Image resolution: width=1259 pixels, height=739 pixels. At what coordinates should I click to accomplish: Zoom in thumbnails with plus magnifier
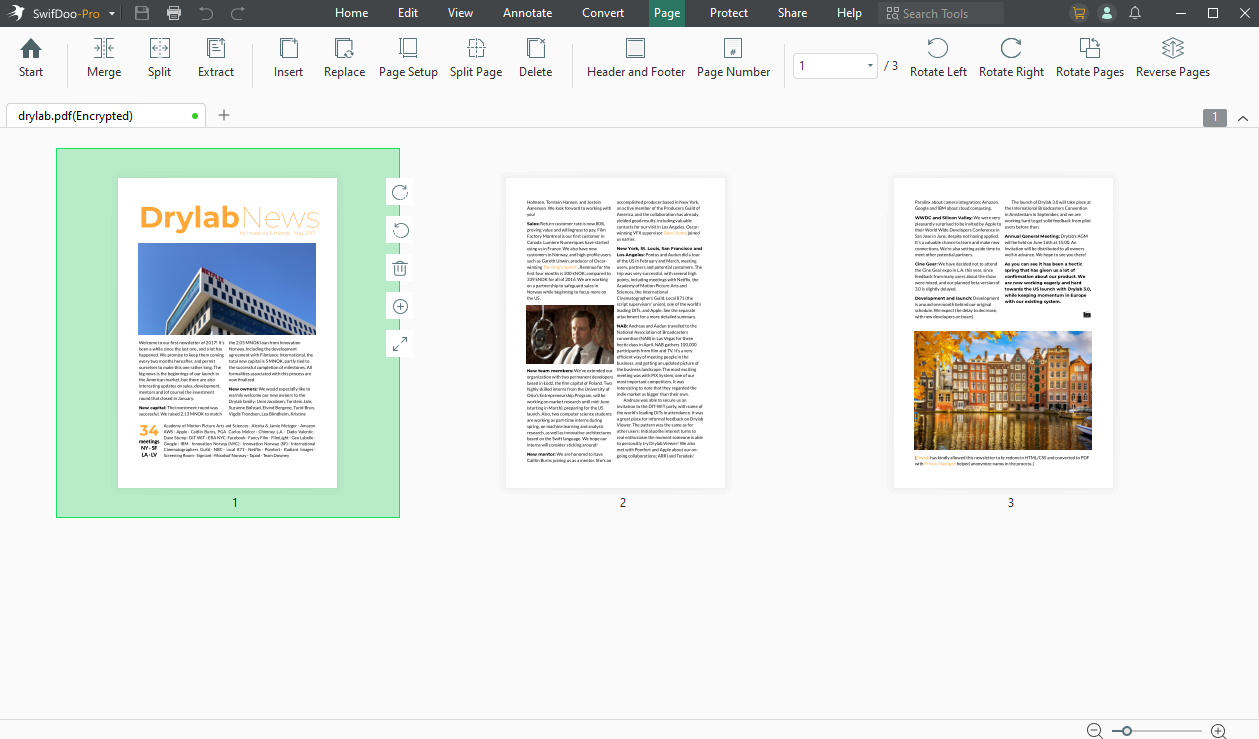pyautogui.click(x=1218, y=731)
